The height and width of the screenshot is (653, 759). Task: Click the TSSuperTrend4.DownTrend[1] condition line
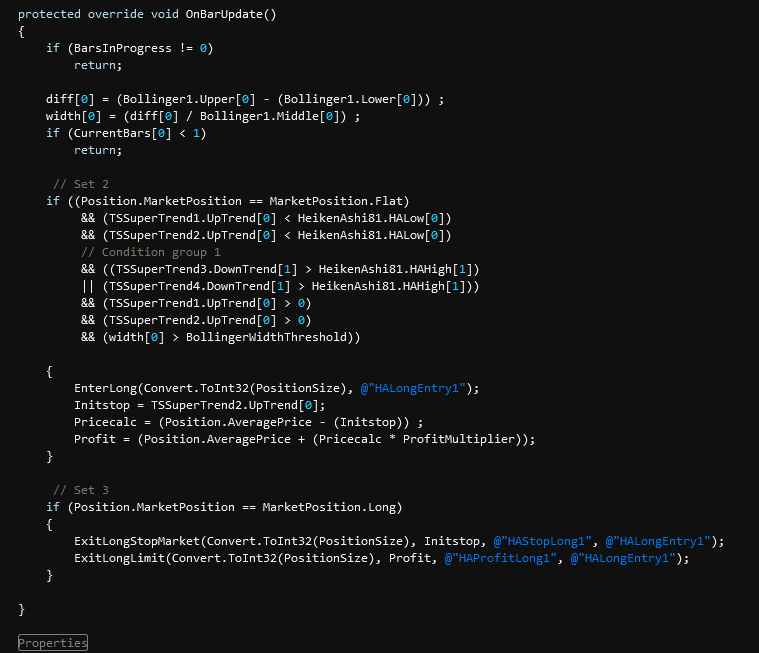tap(280, 286)
